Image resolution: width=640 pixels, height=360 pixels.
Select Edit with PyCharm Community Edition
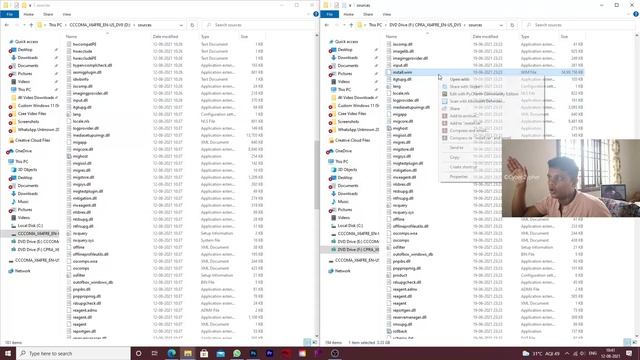(484, 94)
